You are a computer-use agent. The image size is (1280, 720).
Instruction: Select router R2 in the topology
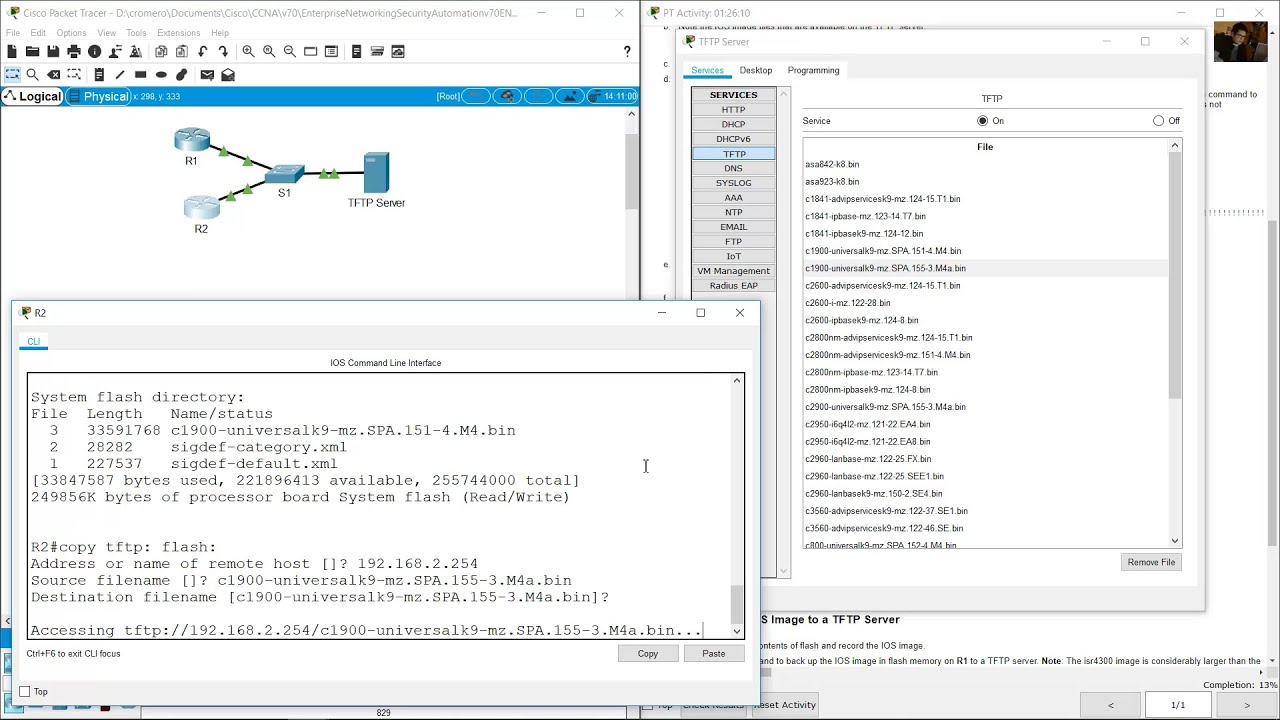pyautogui.click(x=201, y=207)
